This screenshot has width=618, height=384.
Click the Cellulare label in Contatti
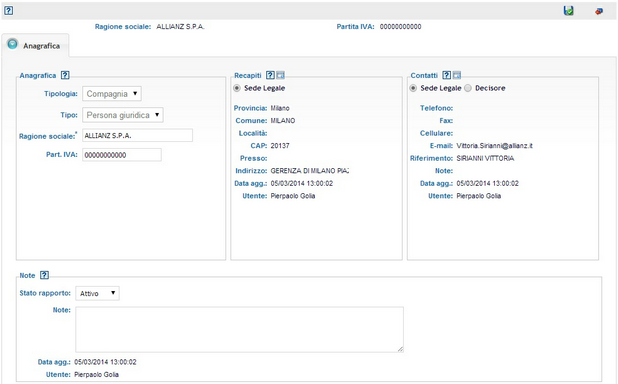click(x=436, y=133)
